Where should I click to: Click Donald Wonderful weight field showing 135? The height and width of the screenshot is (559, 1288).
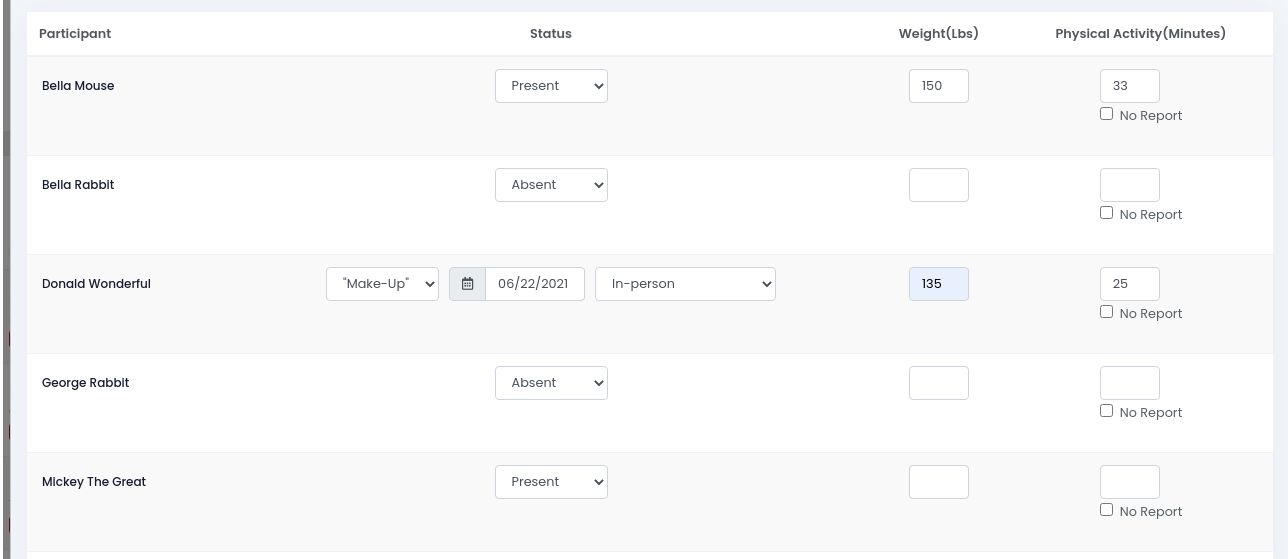click(x=939, y=284)
